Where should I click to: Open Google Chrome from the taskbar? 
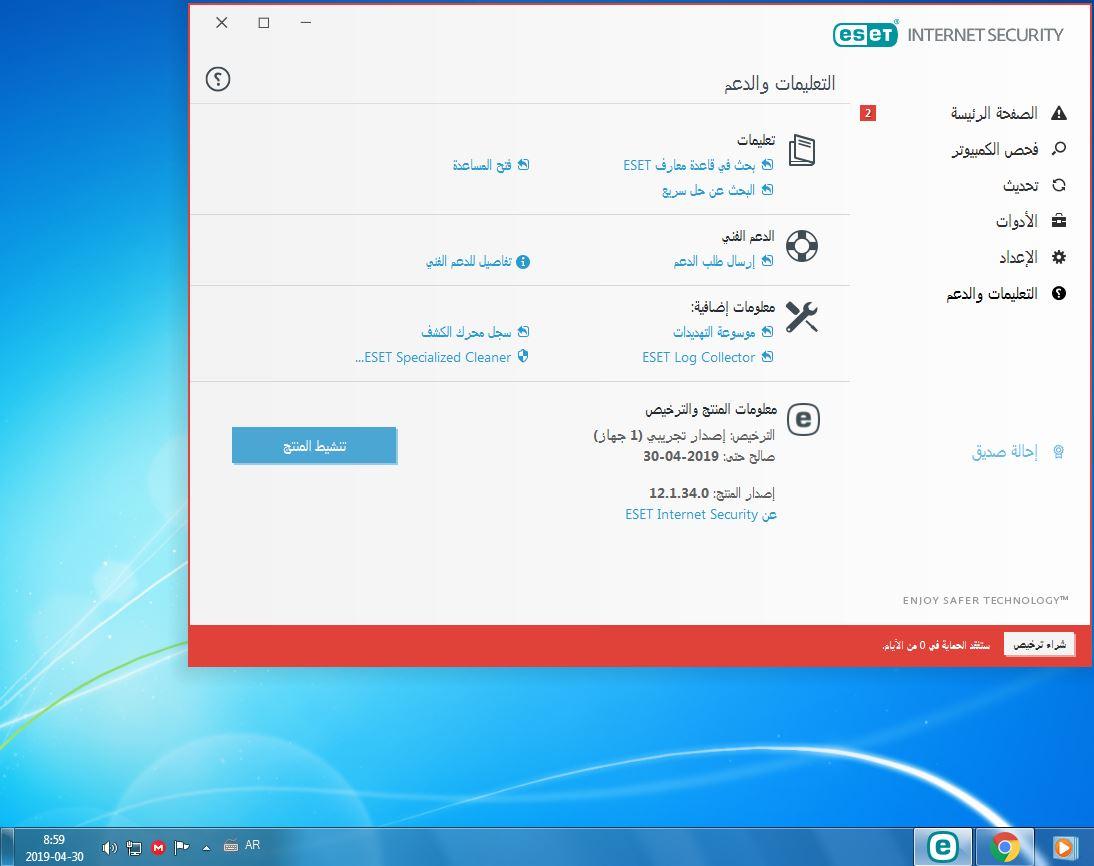[x=1004, y=847]
